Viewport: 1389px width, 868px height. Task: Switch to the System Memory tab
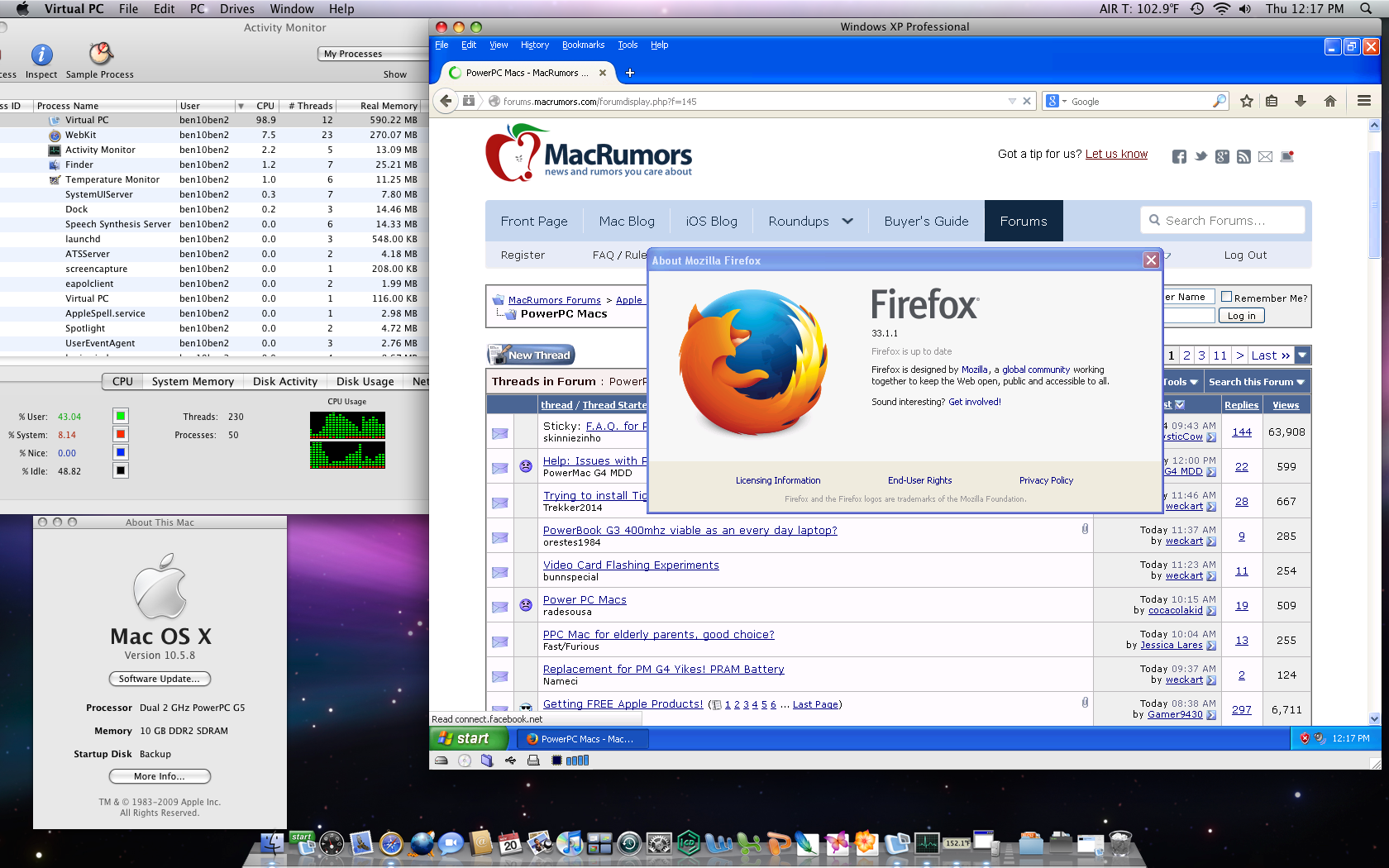193,381
